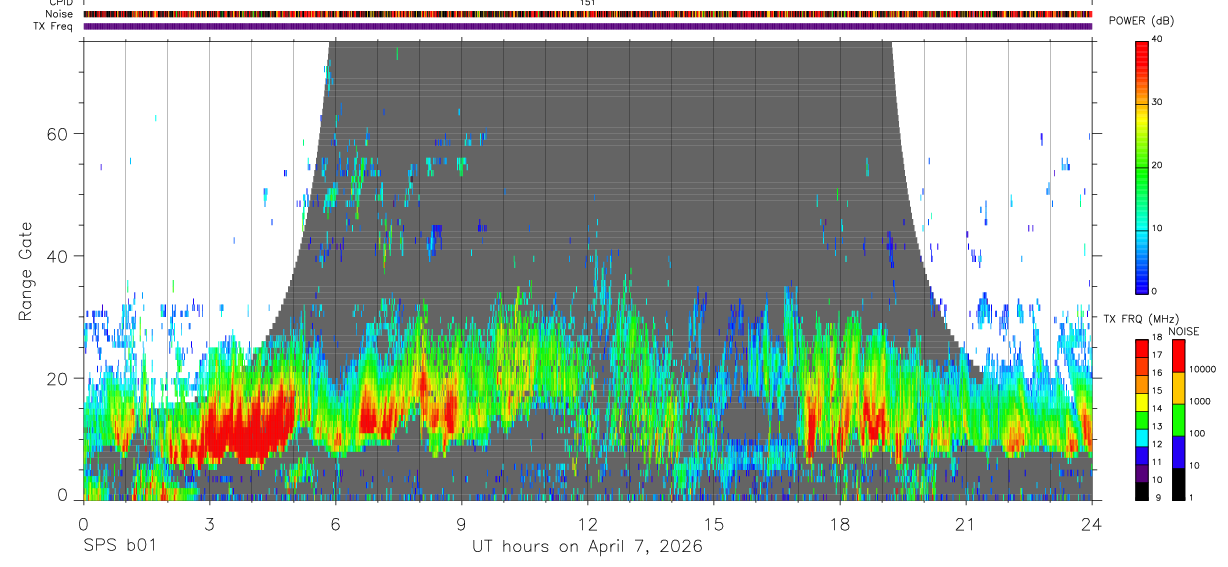Click the 60 range gate tick label
This screenshot has width=1228, height=567.
pyautogui.click(x=57, y=133)
